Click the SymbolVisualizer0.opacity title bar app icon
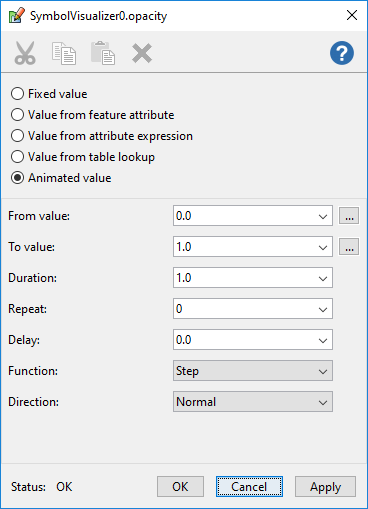 [x=16, y=16]
